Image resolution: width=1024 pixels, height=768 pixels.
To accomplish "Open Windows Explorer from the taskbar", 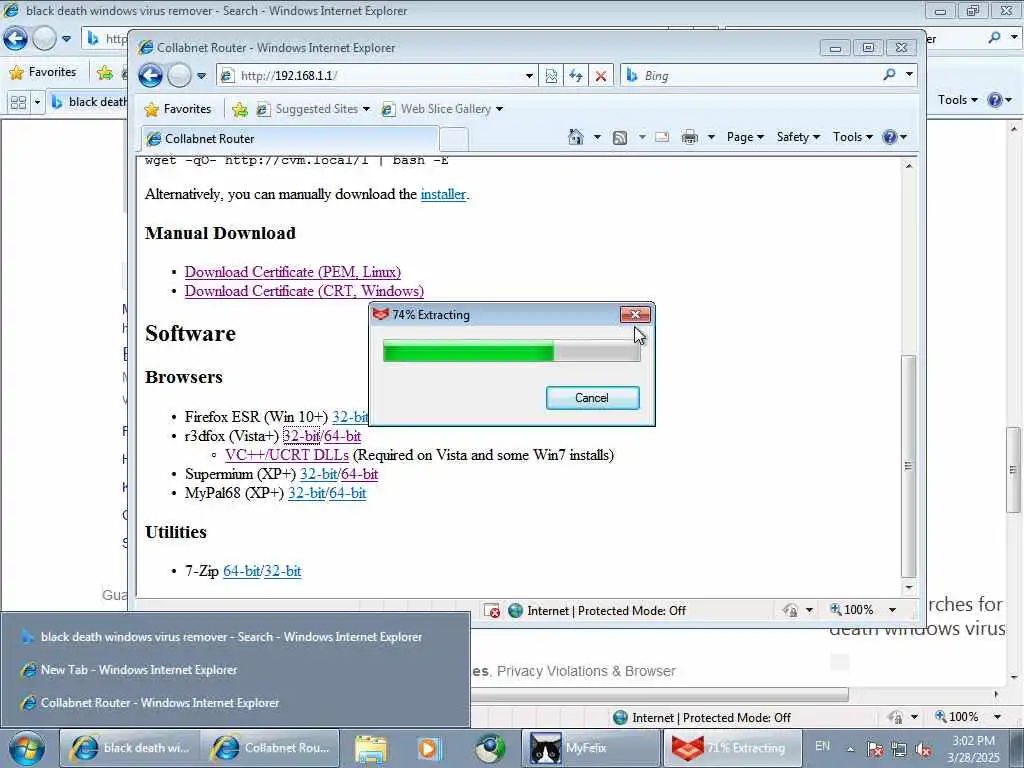I will tap(372, 748).
